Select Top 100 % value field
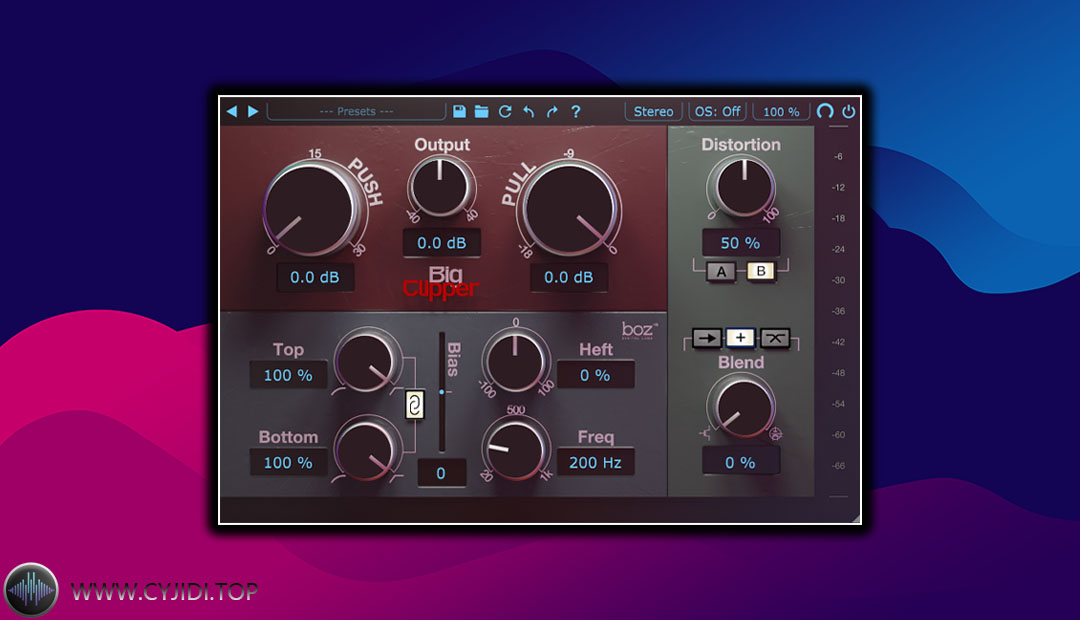The image size is (1080, 620). pyautogui.click(x=288, y=375)
